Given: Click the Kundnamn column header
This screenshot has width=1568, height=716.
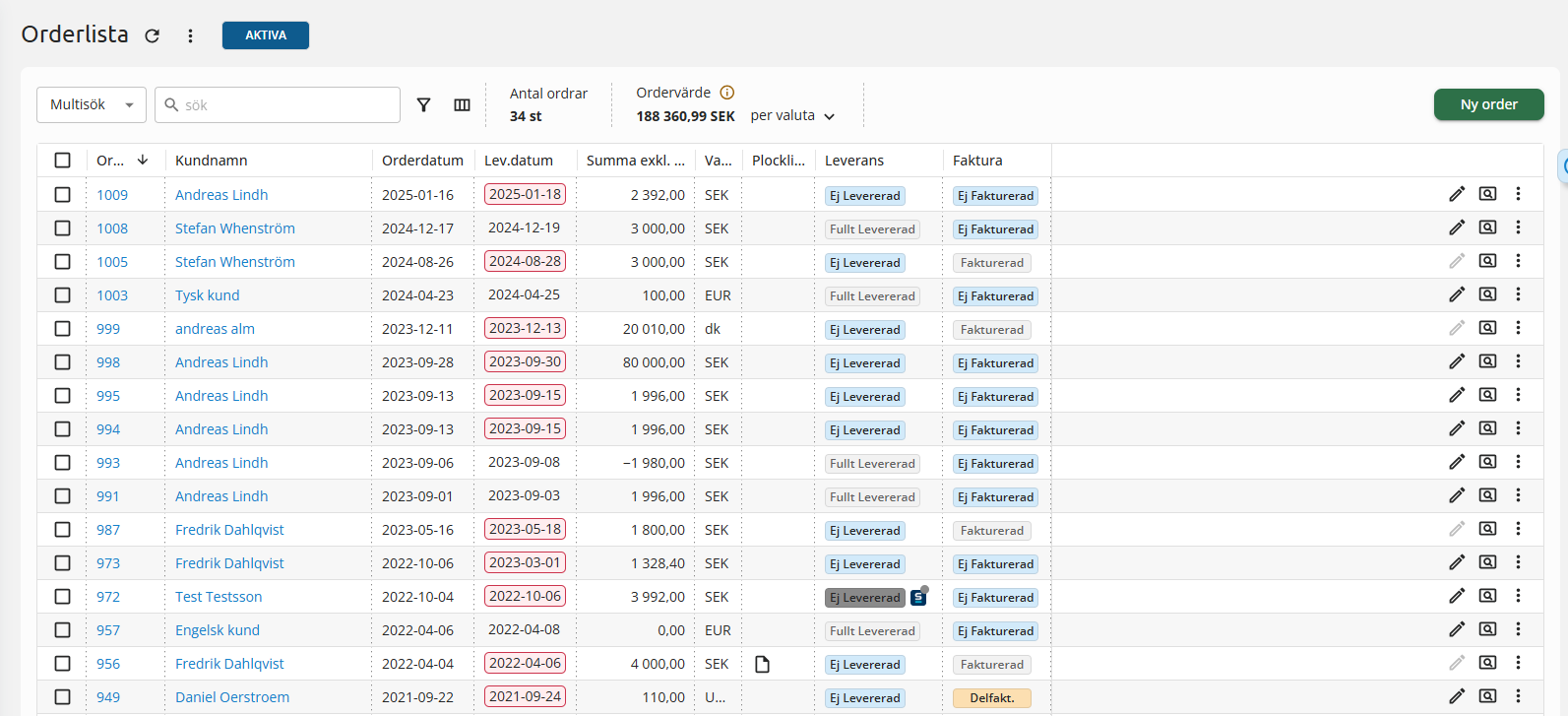Looking at the screenshot, I should (212, 161).
